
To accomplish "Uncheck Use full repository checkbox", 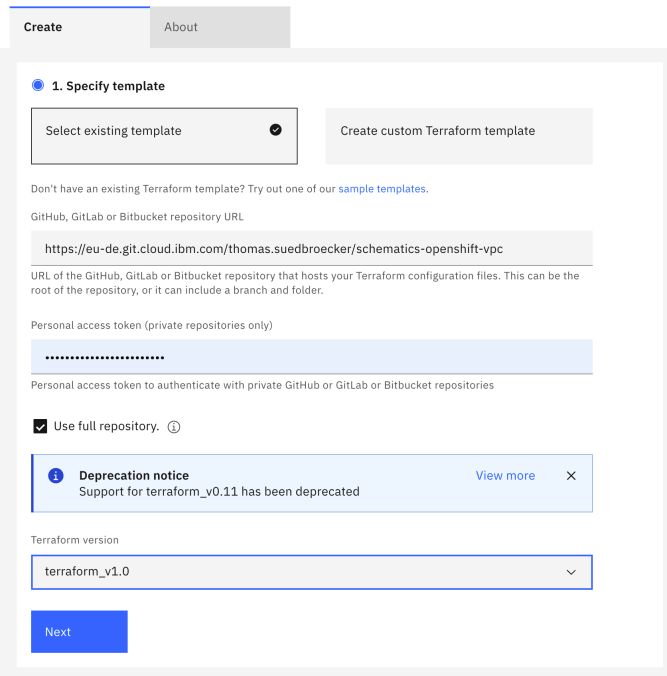I will pos(40,426).
